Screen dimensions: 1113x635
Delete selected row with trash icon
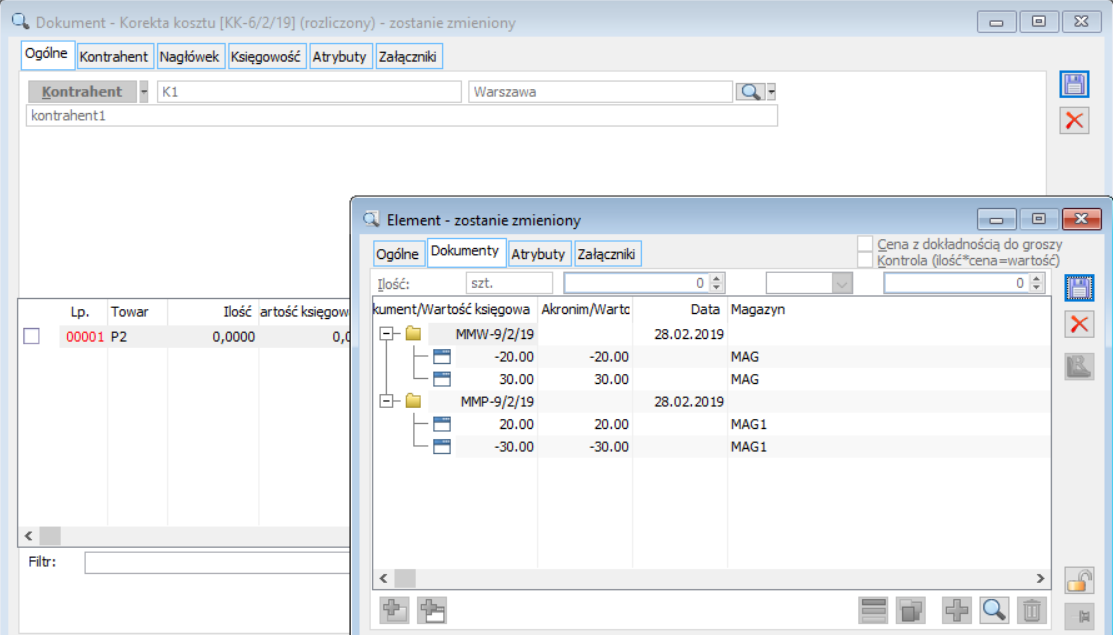pos(1032,610)
